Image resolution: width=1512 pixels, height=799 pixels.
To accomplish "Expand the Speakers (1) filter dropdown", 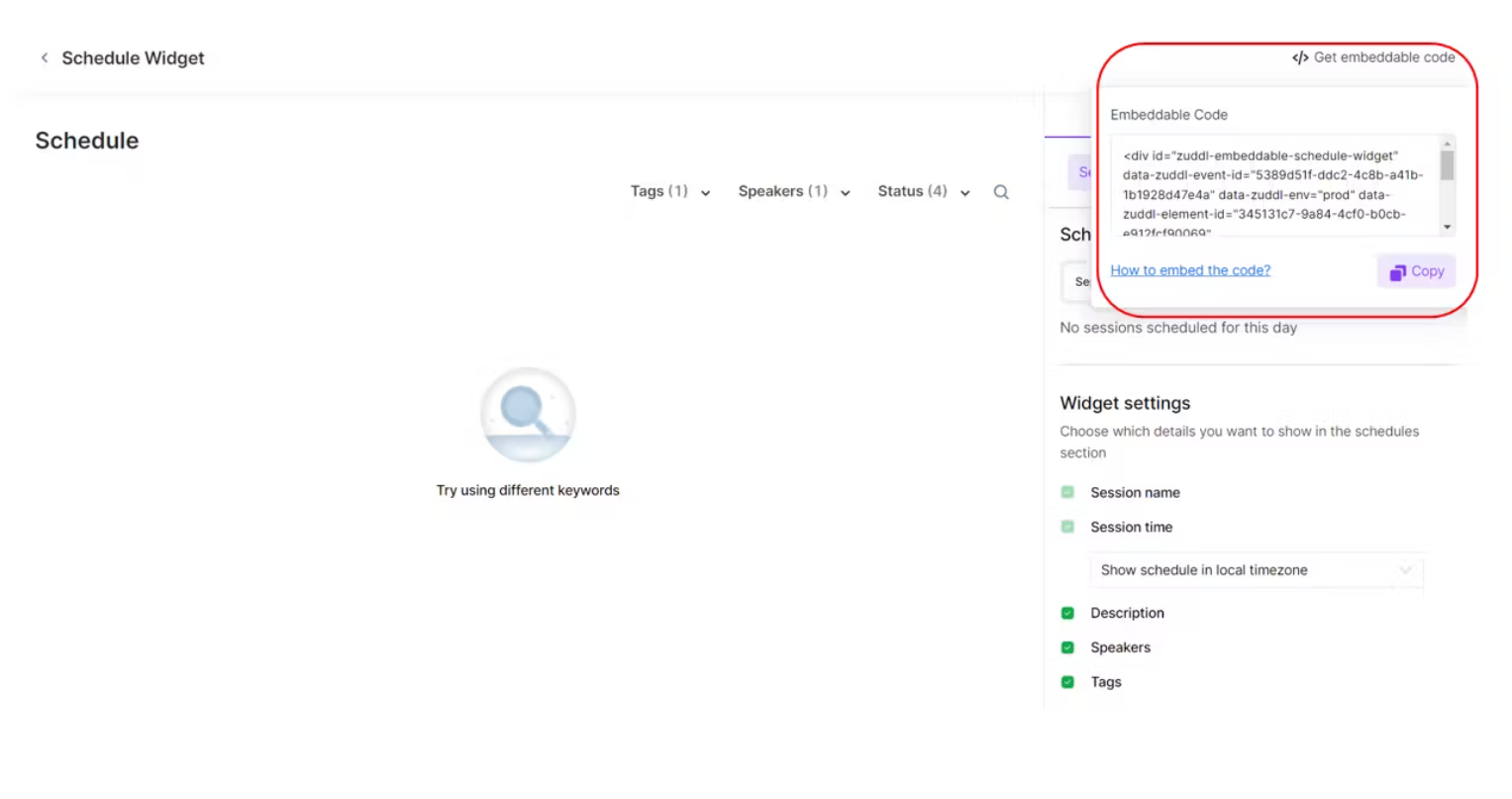I will tap(793, 191).
